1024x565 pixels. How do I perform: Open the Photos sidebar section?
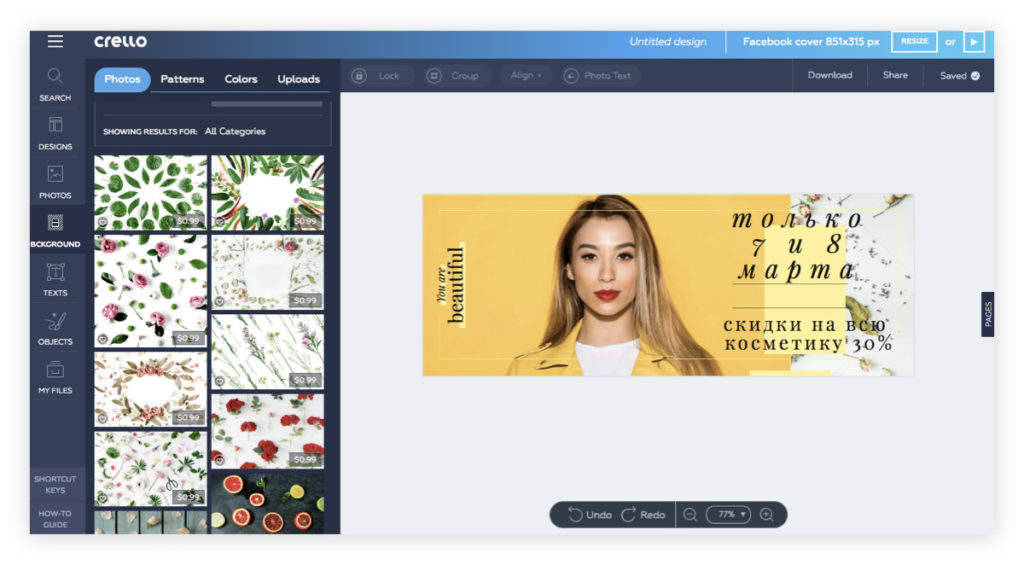pos(55,181)
